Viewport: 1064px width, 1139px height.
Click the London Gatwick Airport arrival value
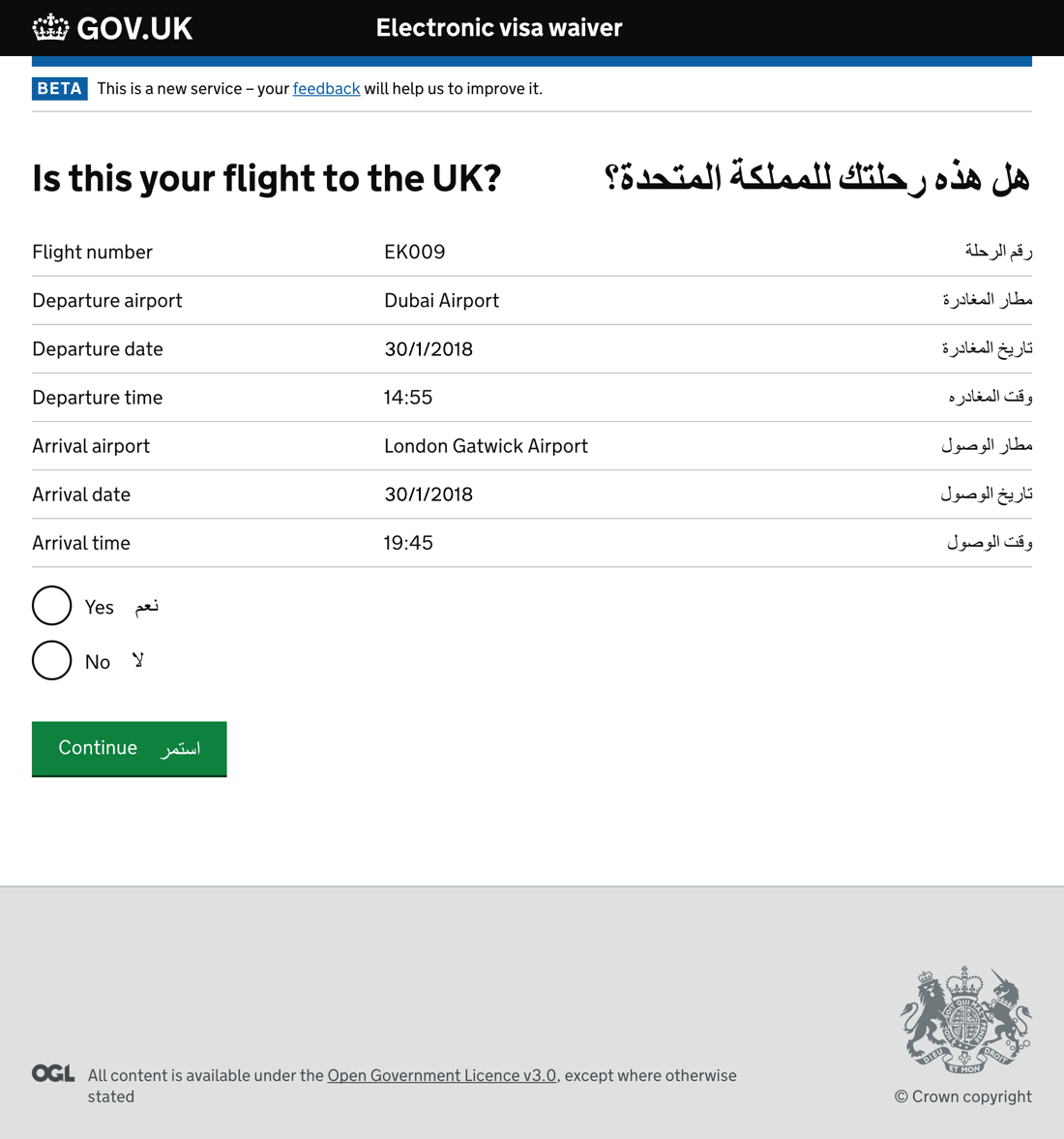coord(486,446)
